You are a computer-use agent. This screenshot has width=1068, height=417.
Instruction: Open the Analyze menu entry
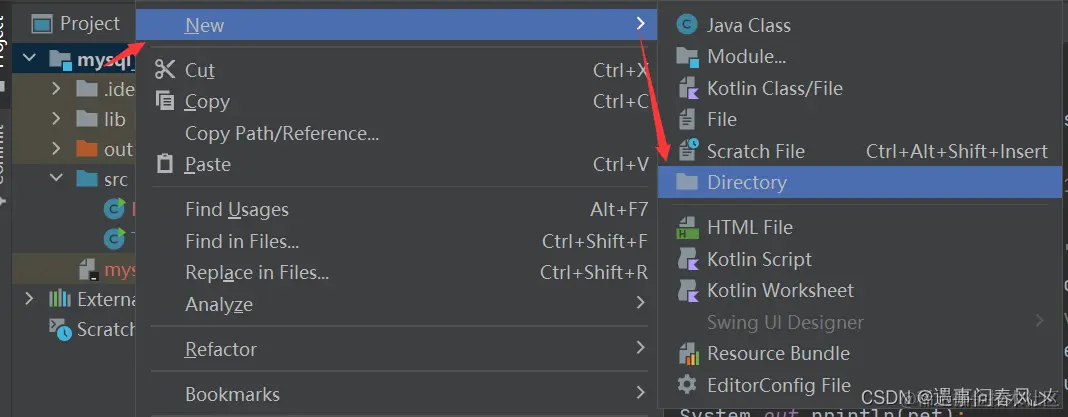[396, 304]
